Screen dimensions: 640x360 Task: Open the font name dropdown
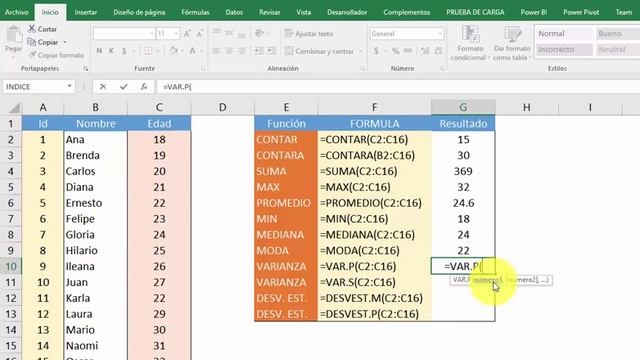[x=151, y=33]
